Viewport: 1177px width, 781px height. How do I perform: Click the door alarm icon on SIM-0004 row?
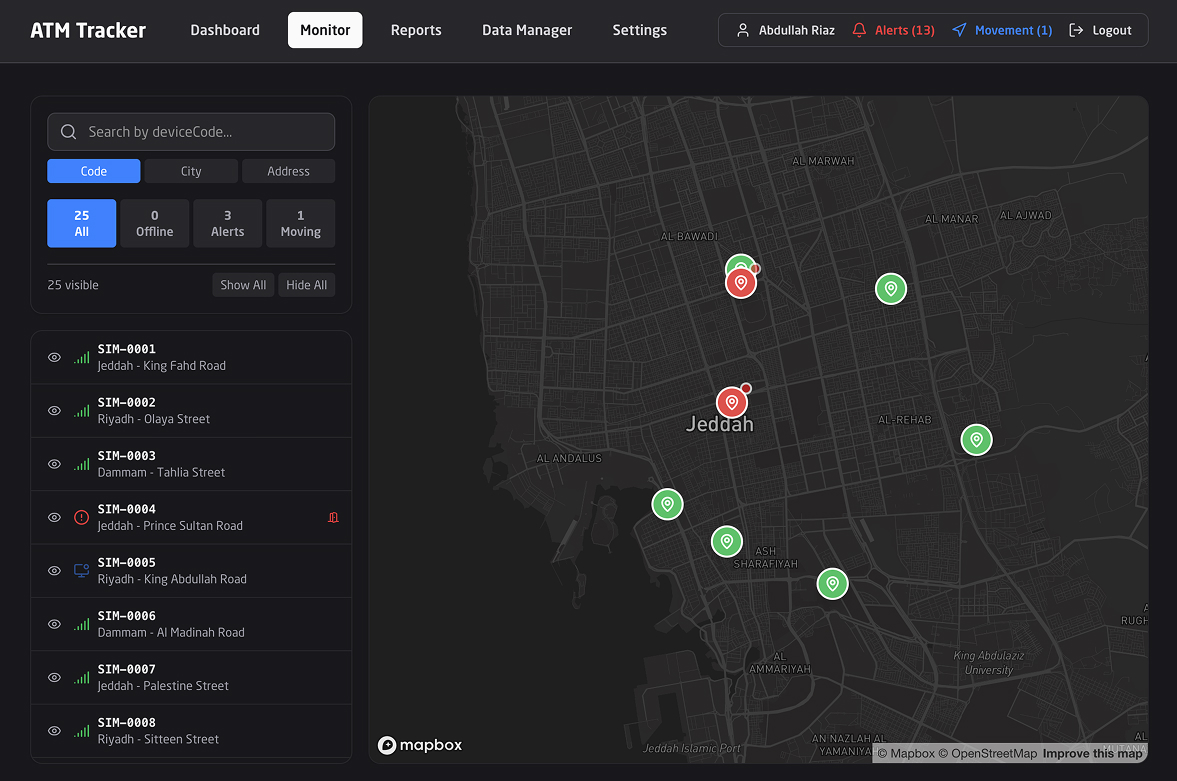click(333, 517)
